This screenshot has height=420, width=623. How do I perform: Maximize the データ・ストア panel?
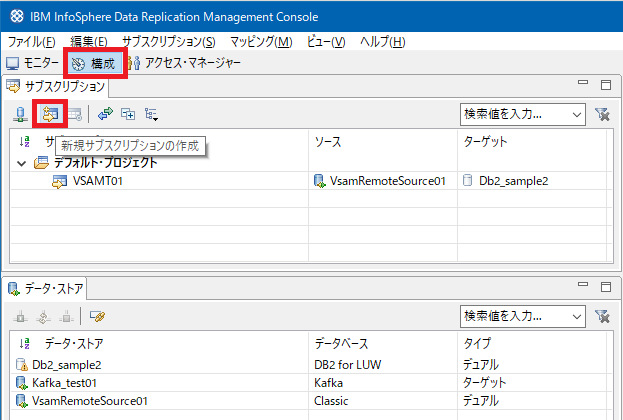pos(606,286)
